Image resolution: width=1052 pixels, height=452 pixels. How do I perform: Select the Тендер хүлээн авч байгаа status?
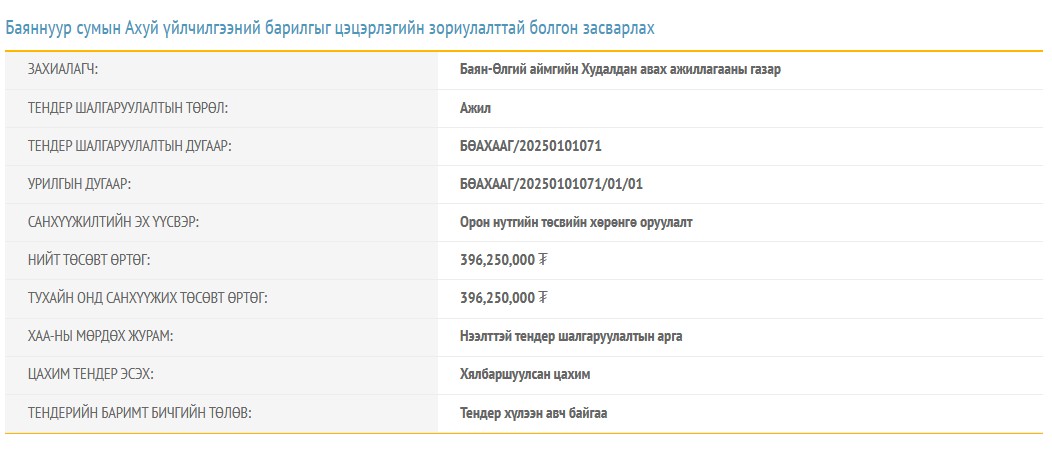click(533, 412)
